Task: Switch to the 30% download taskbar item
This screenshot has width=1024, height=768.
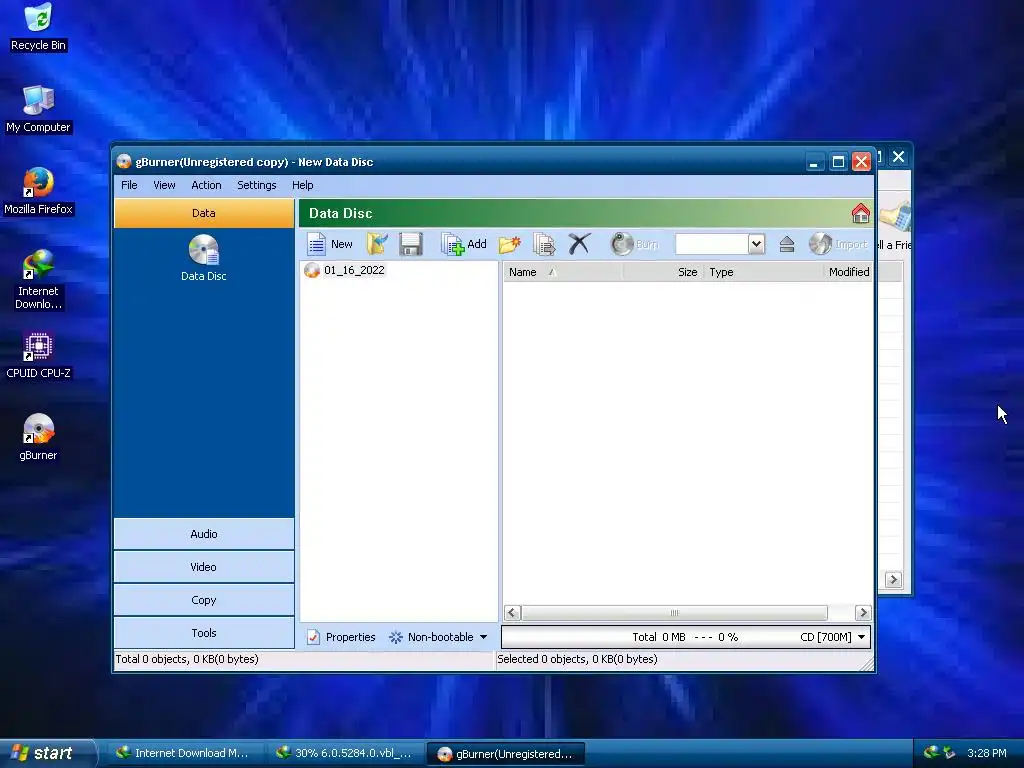Action: (345, 753)
